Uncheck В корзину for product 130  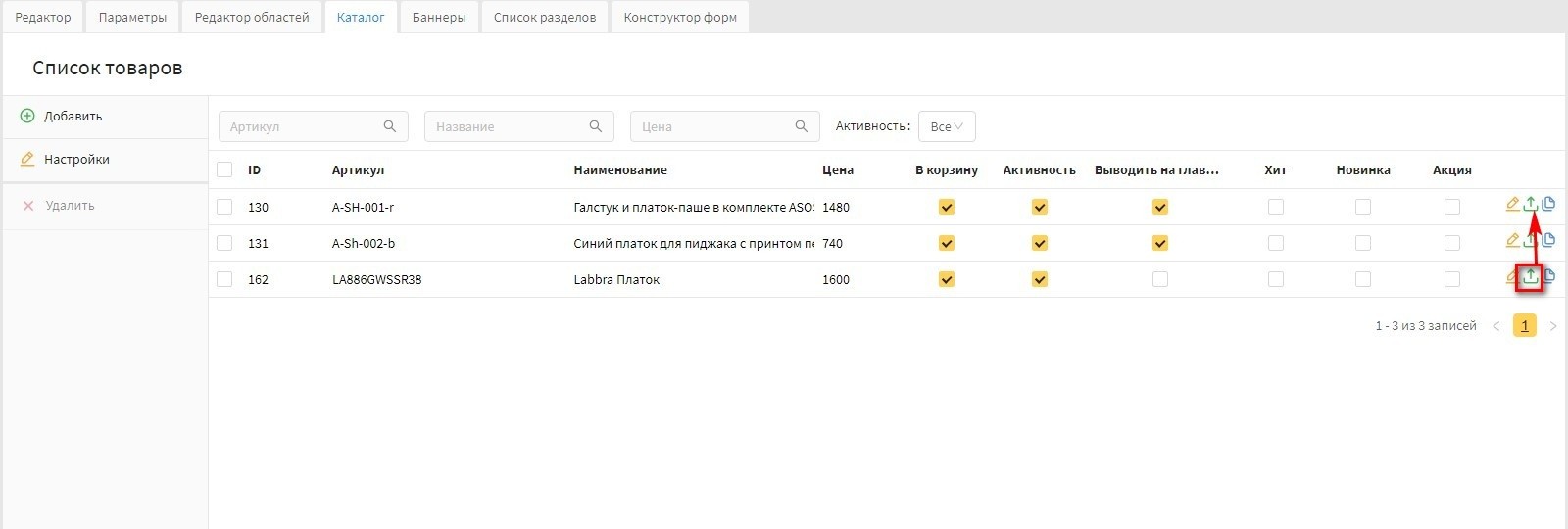click(947, 207)
